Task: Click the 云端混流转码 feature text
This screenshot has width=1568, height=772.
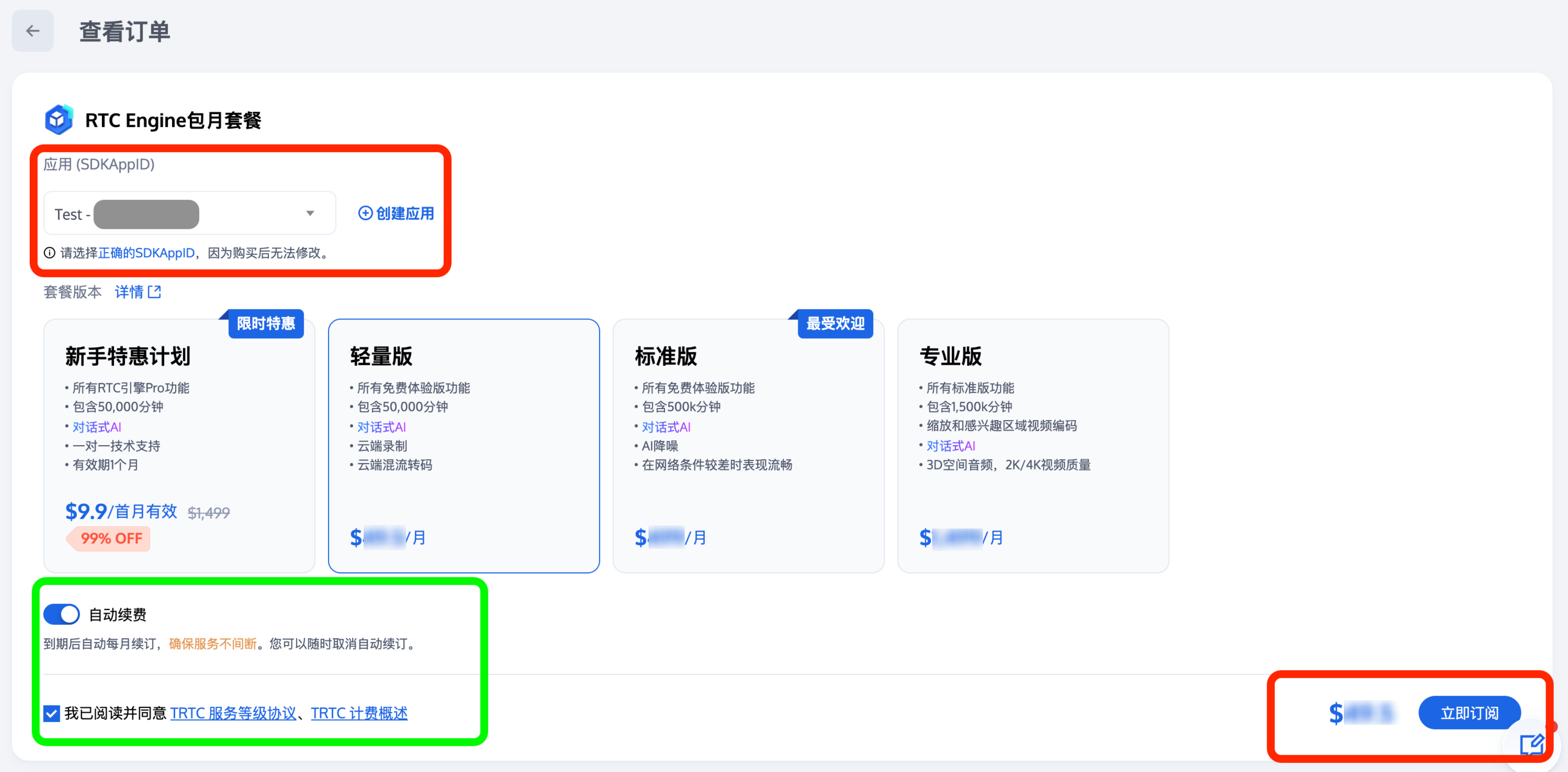Action: pyautogui.click(x=394, y=464)
